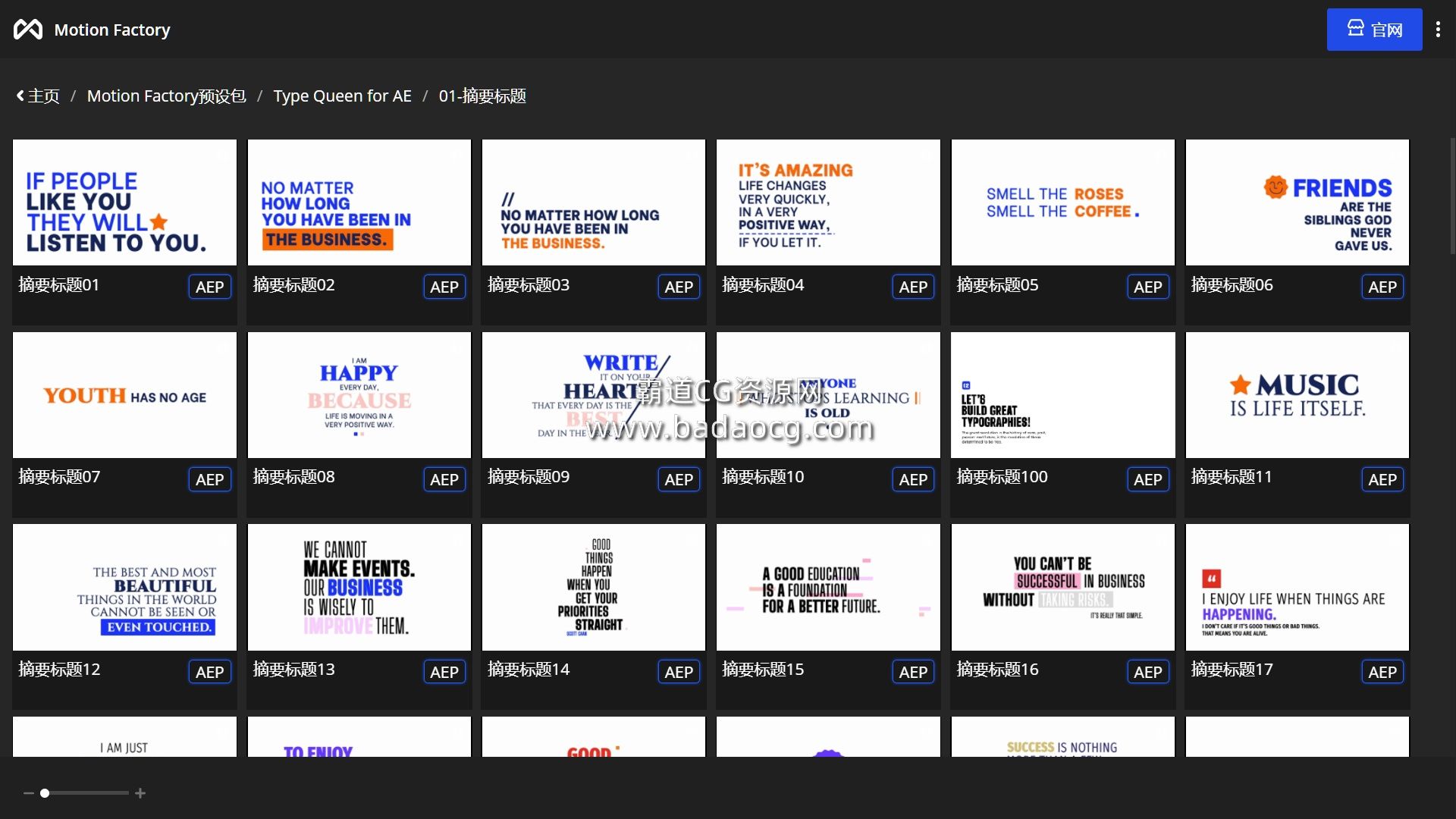Select the 01-摘要标题 breadcrumb
This screenshot has height=819, width=1456.
coord(482,96)
